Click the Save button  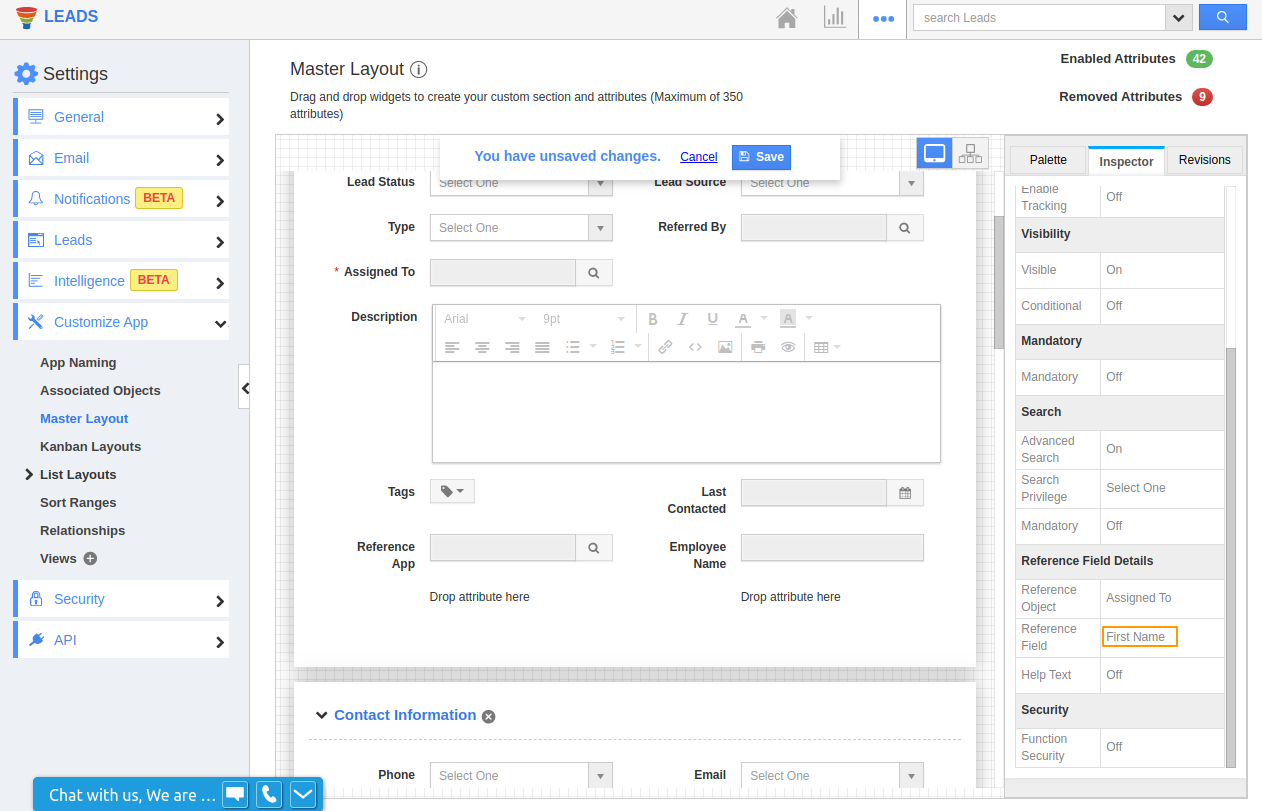(x=761, y=157)
